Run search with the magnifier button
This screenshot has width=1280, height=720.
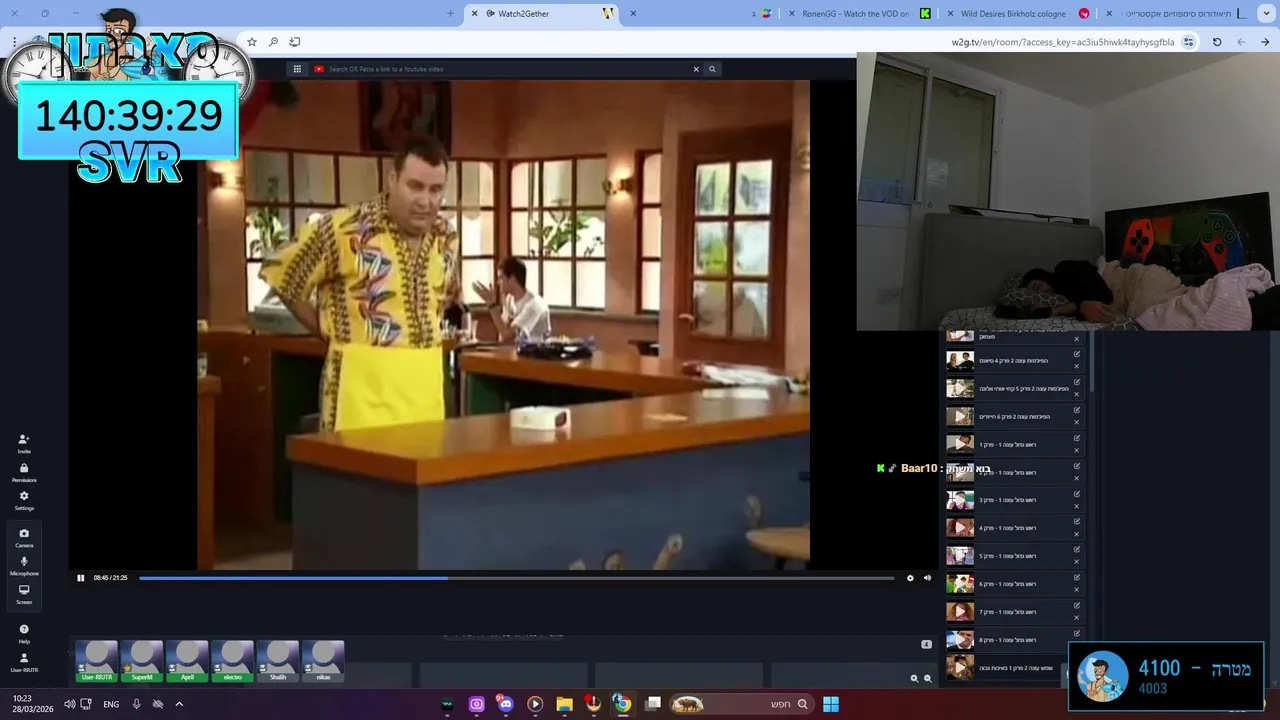[x=712, y=69]
